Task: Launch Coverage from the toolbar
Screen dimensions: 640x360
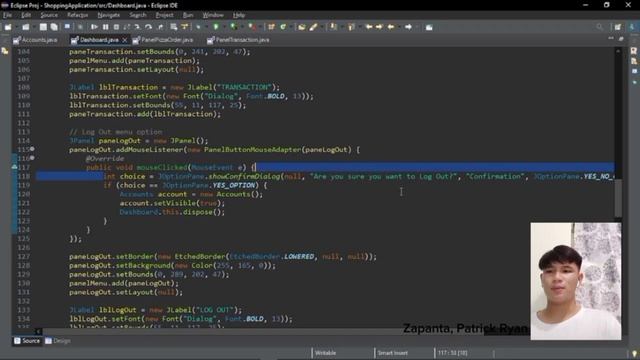Action: [233, 27]
